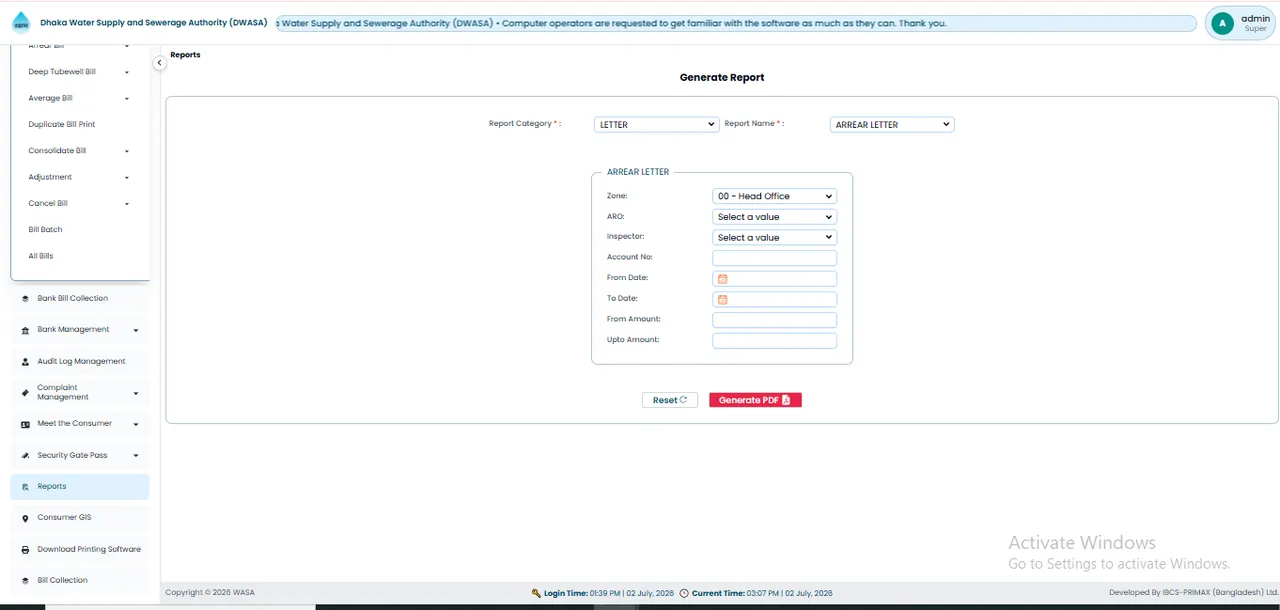Open the All Bills menu item
The height and width of the screenshot is (610, 1280).
tap(41, 256)
